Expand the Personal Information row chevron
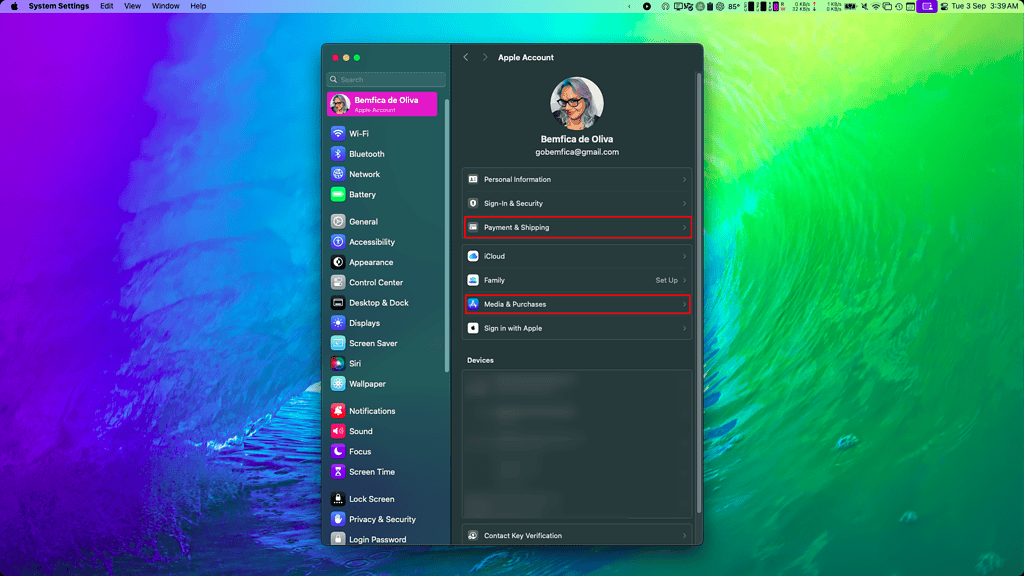The height and width of the screenshot is (576, 1024). tap(684, 180)
